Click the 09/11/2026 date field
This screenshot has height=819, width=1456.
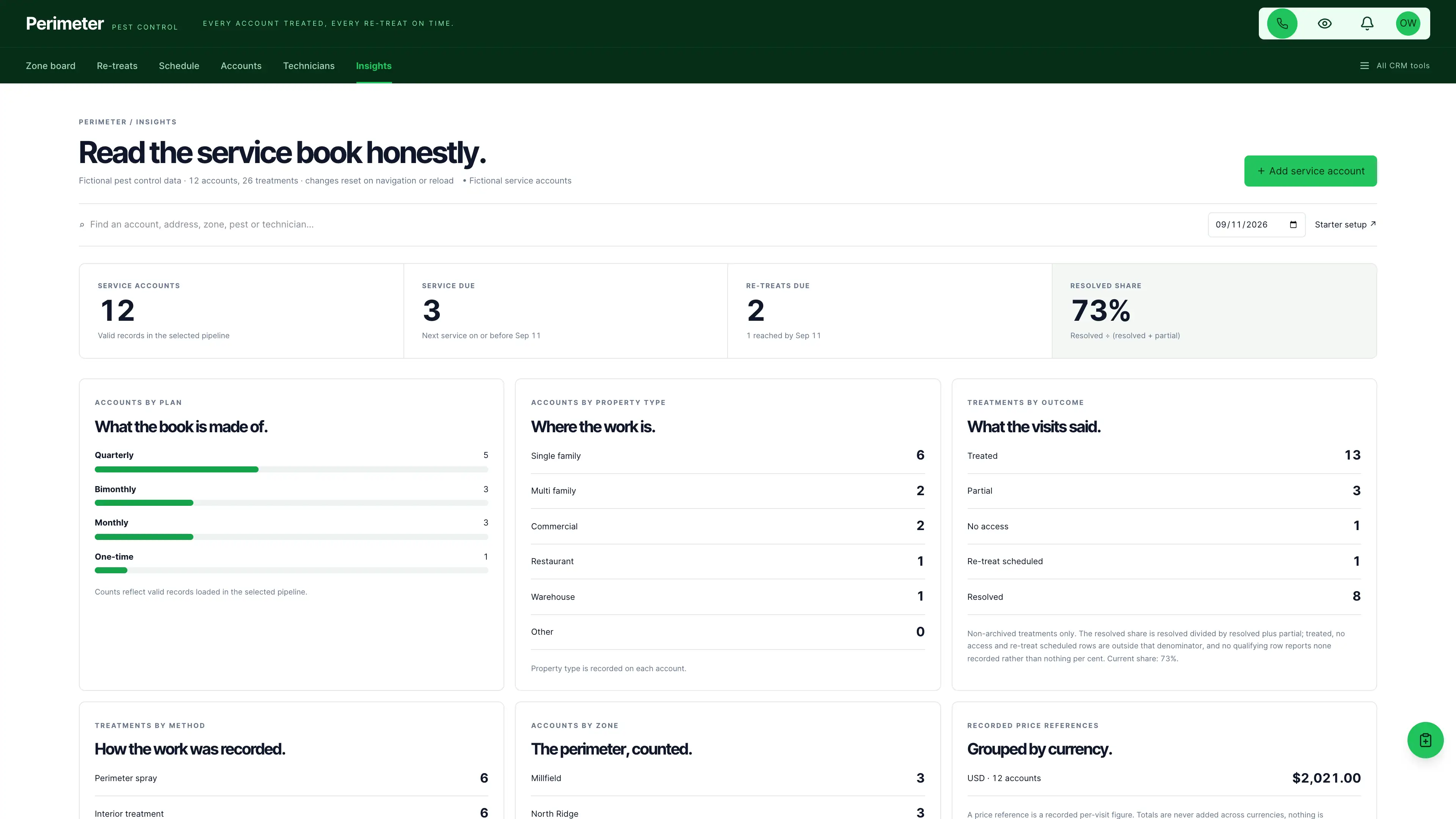point(1256,224)
